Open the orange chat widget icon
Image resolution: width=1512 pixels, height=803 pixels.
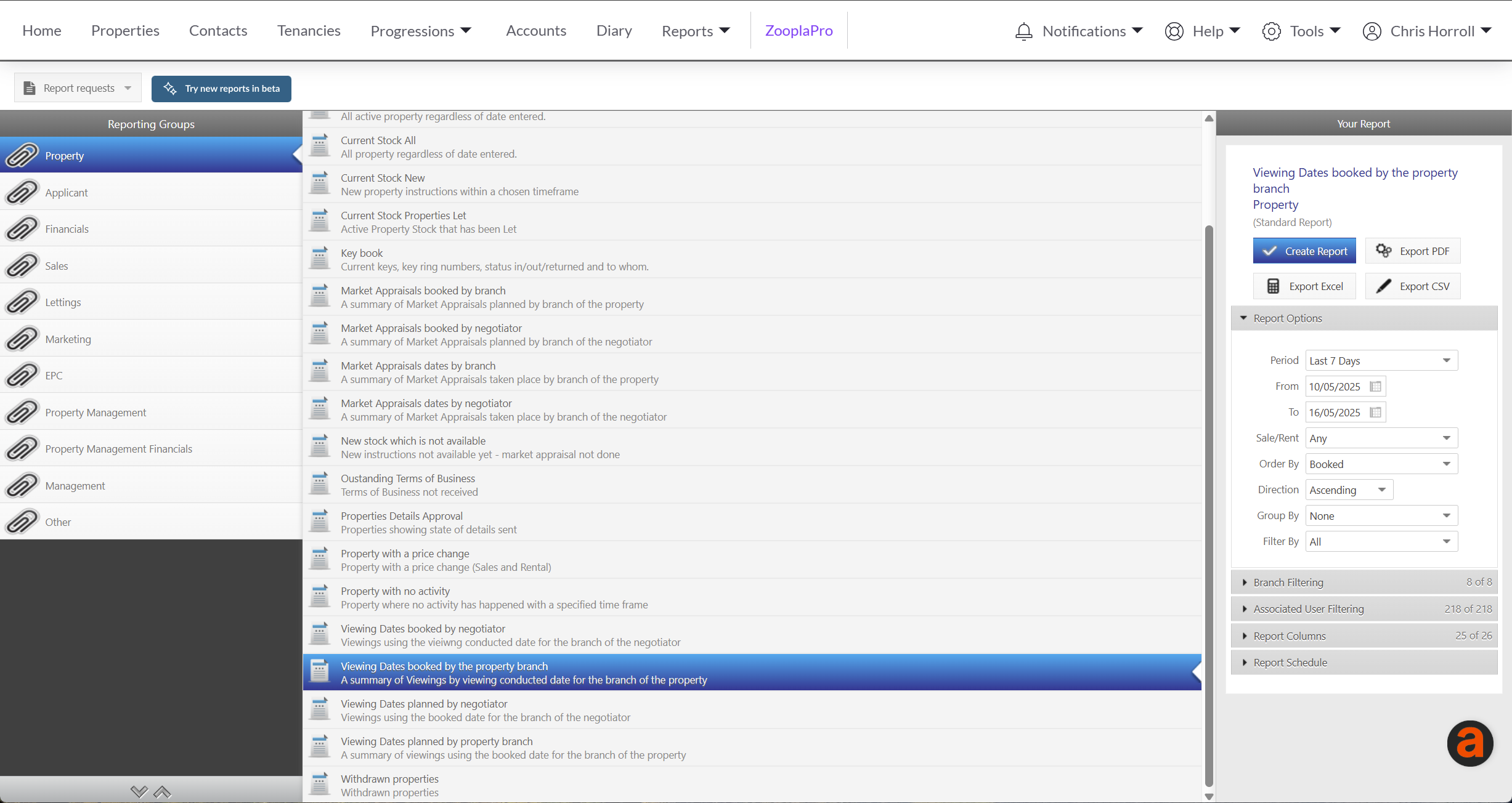click(1470, 743)
